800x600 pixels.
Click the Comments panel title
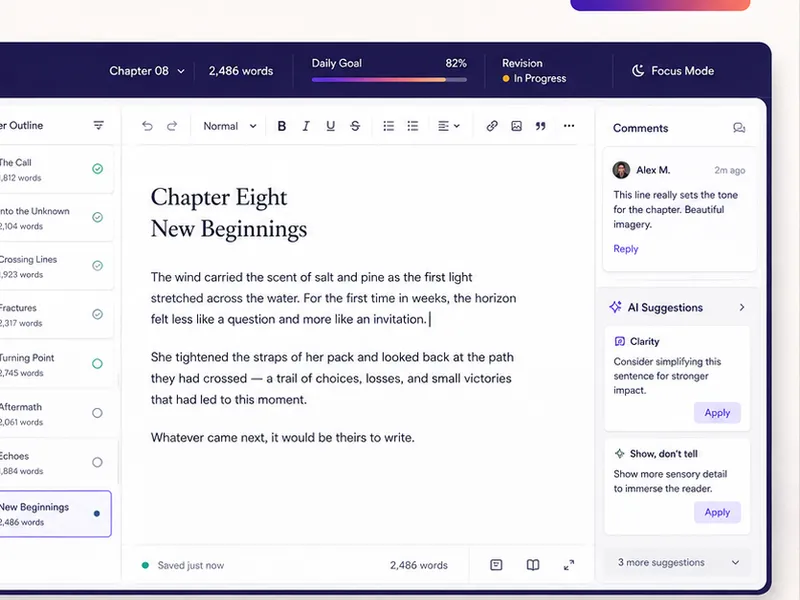click(640, 128)
